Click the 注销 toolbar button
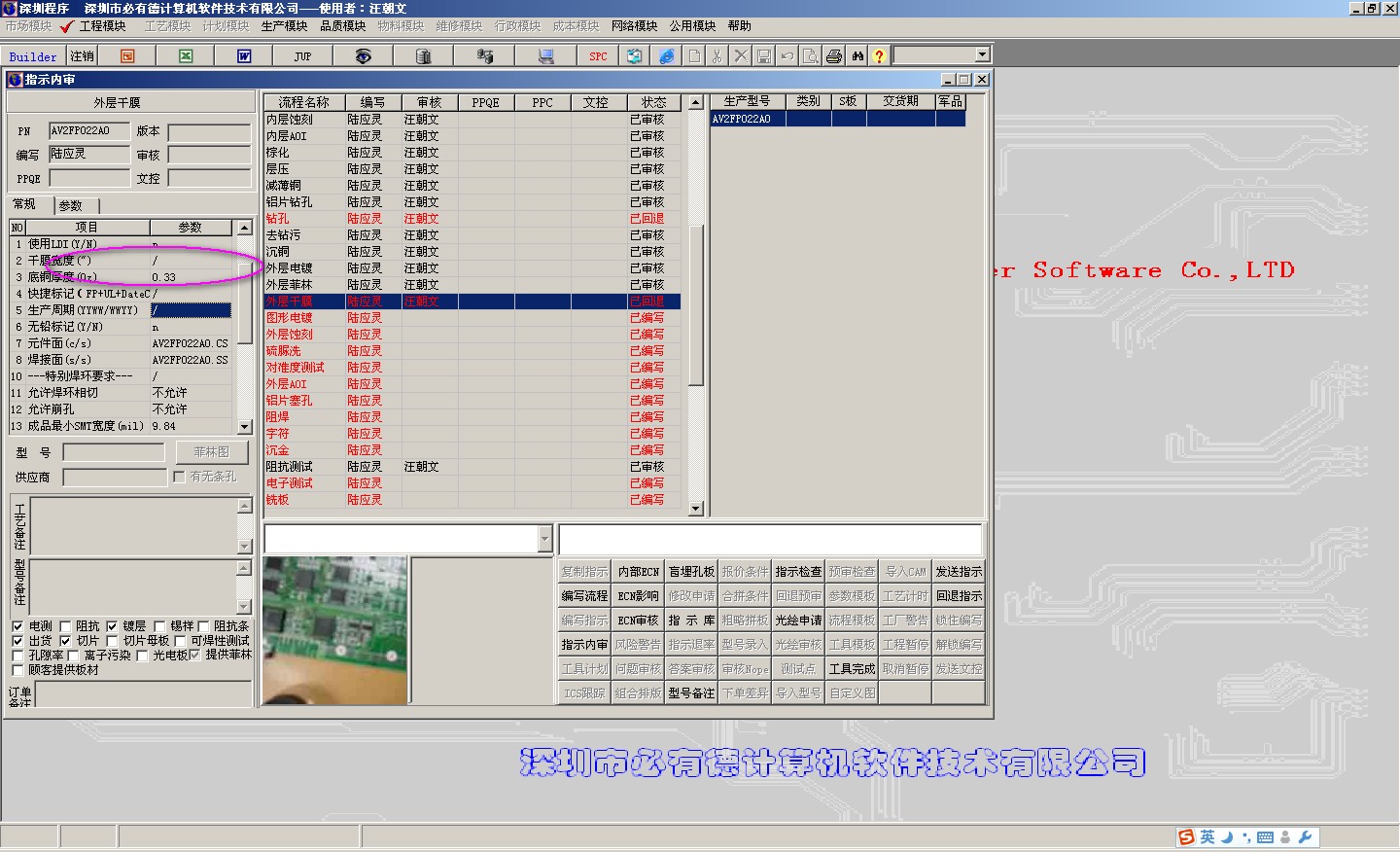The image size is (1400, 852). pyautogui.click(x=82, y=56)
